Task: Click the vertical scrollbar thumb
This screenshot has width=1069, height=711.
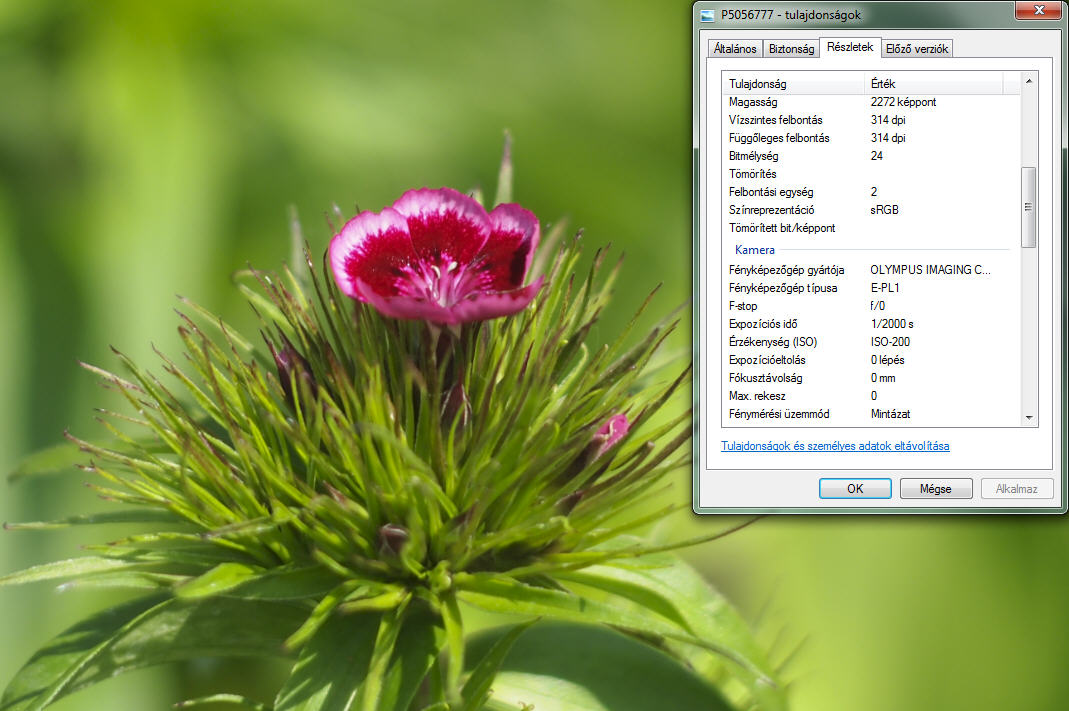Action: (1029, 207)
